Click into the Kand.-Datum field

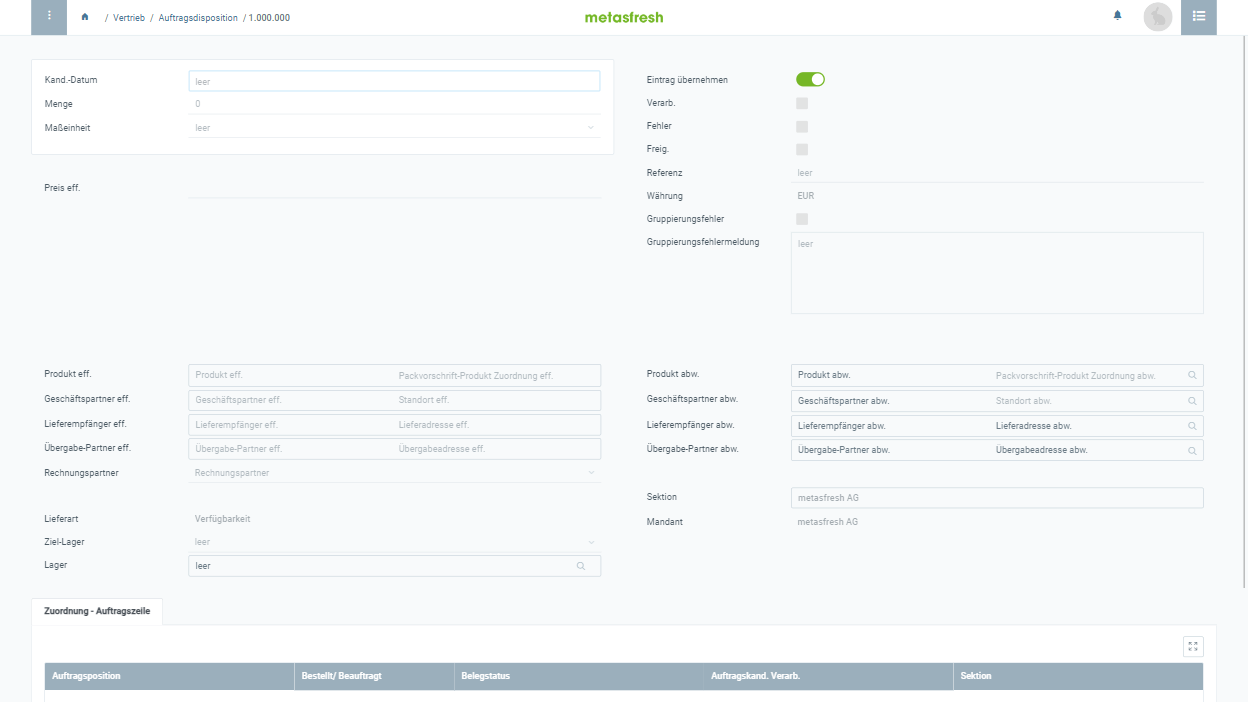(x=394, y=81)
